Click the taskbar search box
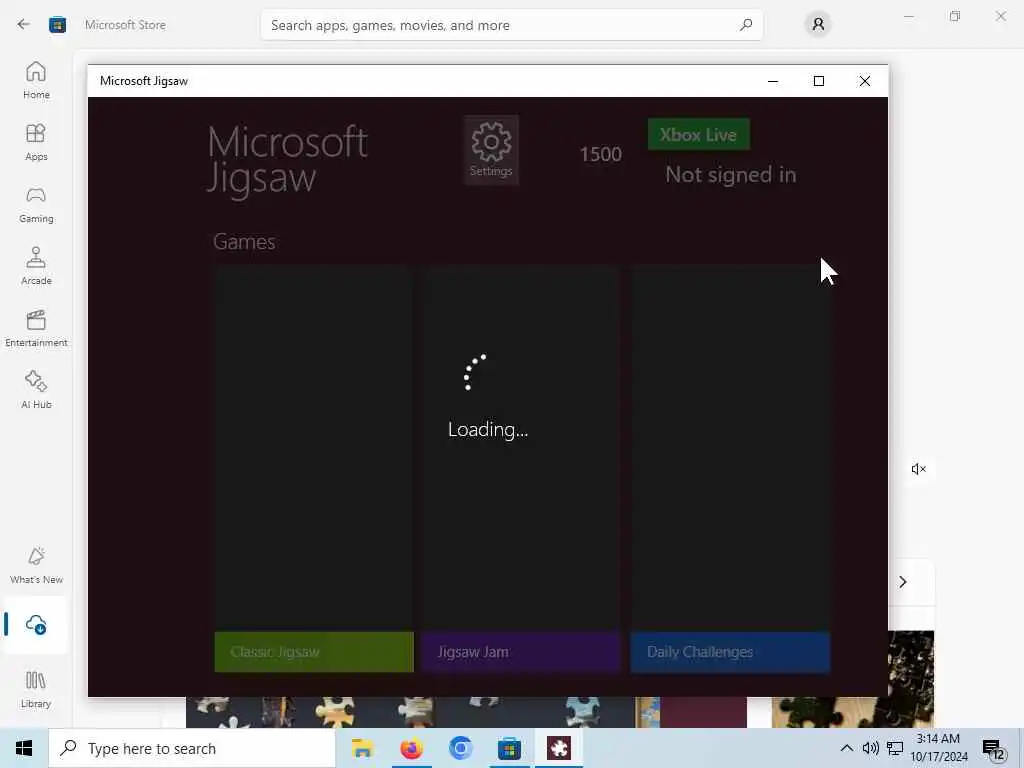This screenshot has height=768, width=1024. tap(191, 748)
